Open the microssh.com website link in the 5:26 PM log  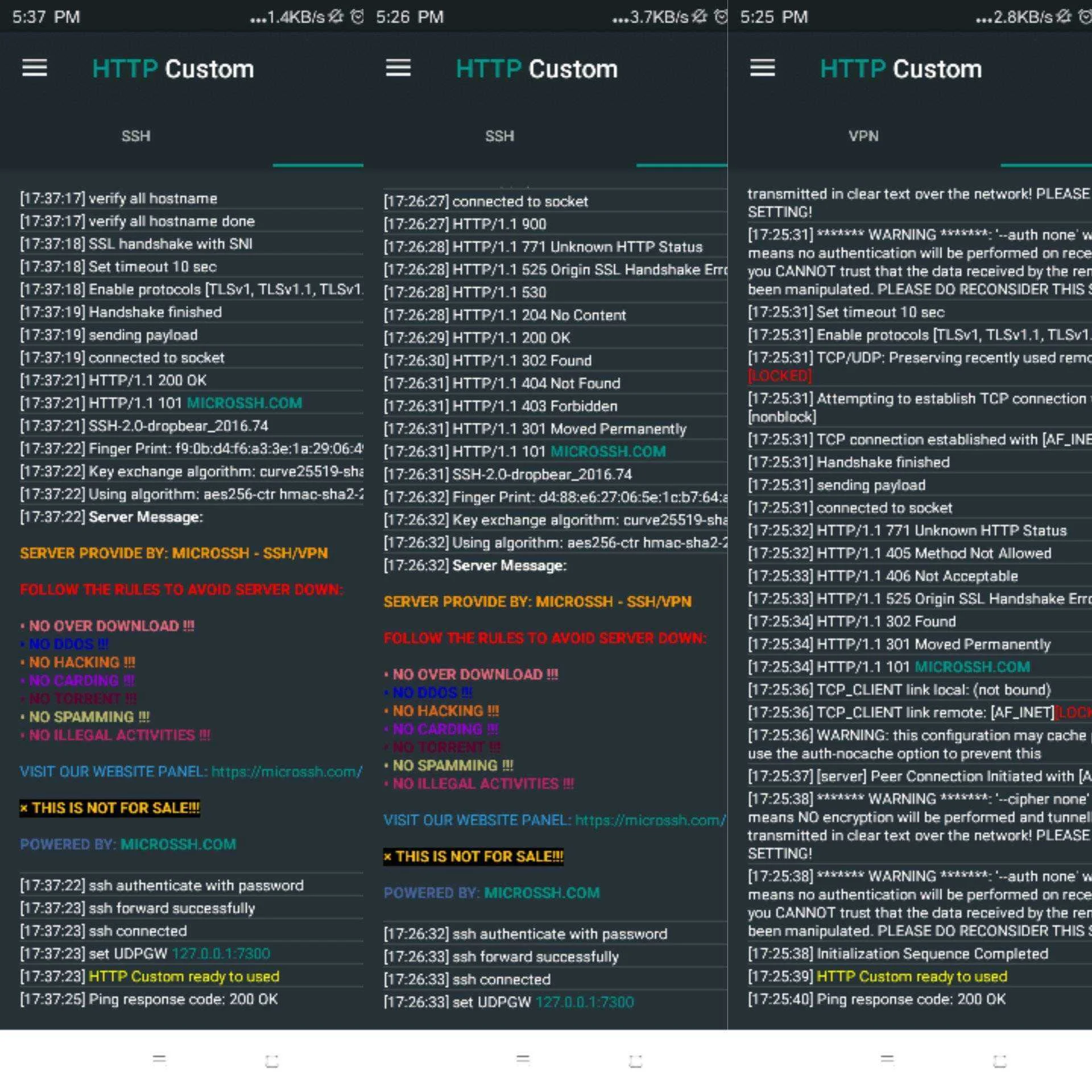tap(651, 820)
